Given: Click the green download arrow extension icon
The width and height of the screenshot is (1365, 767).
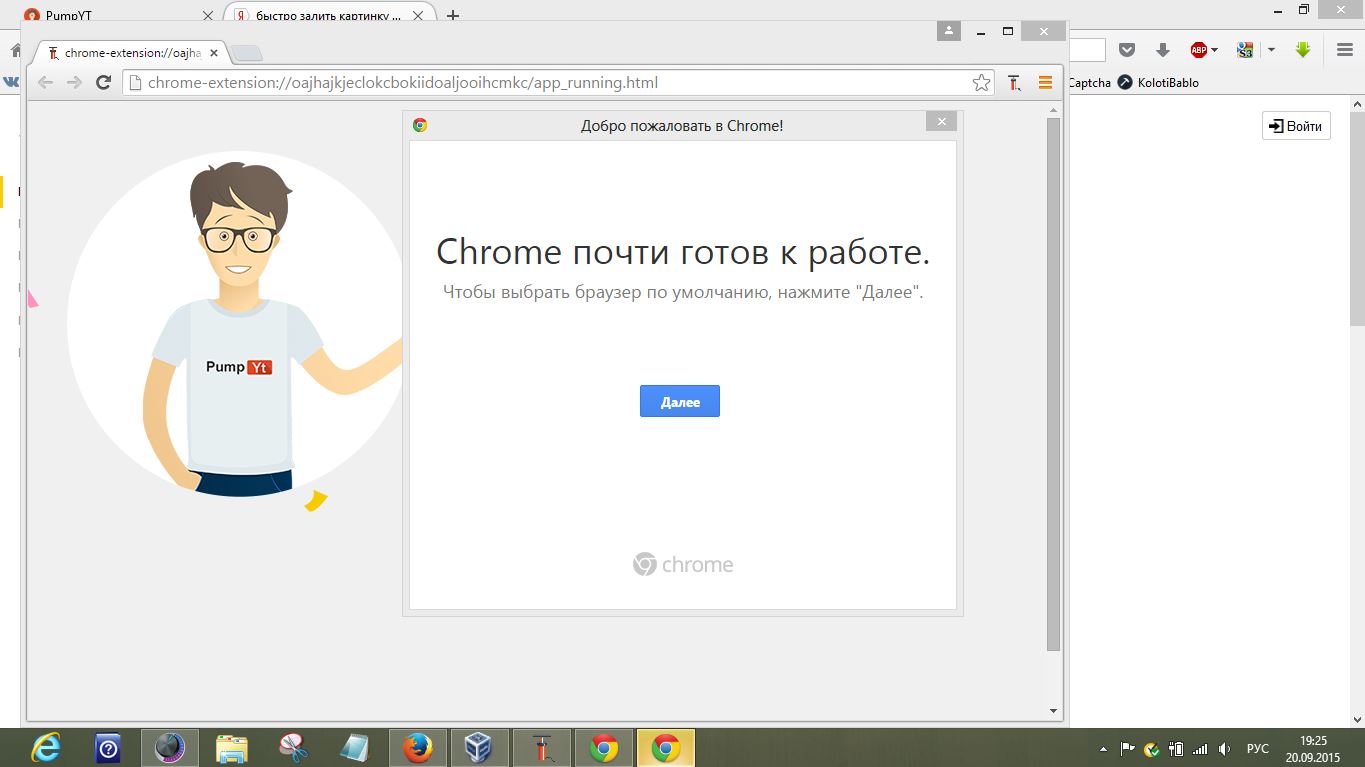Looking at the screenshot, I should click(1302, 50).
